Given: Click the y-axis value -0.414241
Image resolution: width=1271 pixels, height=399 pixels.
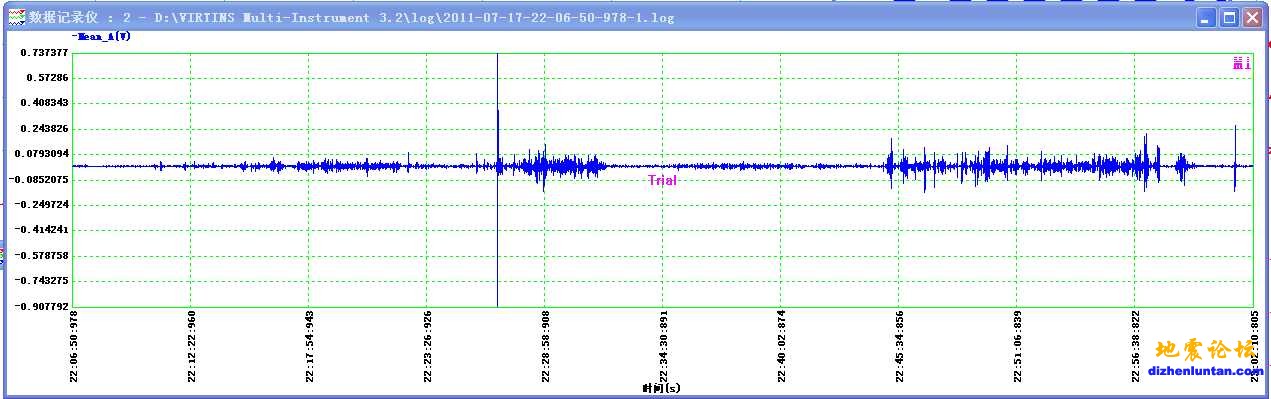Looking at the screenshot, I should click(x=43, y=230).
